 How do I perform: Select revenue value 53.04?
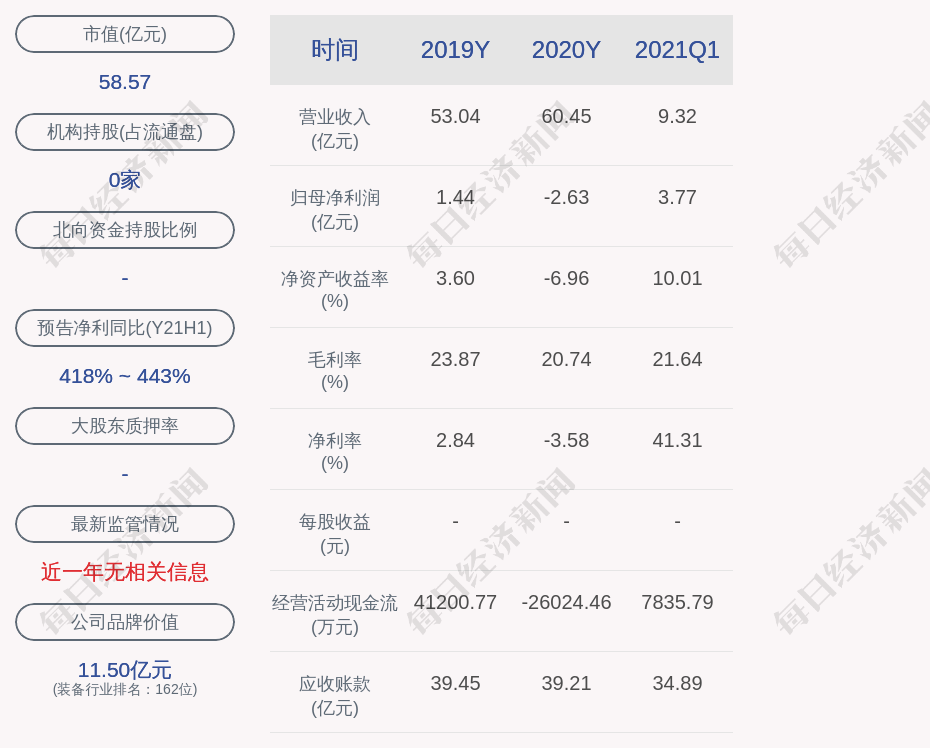455,116
